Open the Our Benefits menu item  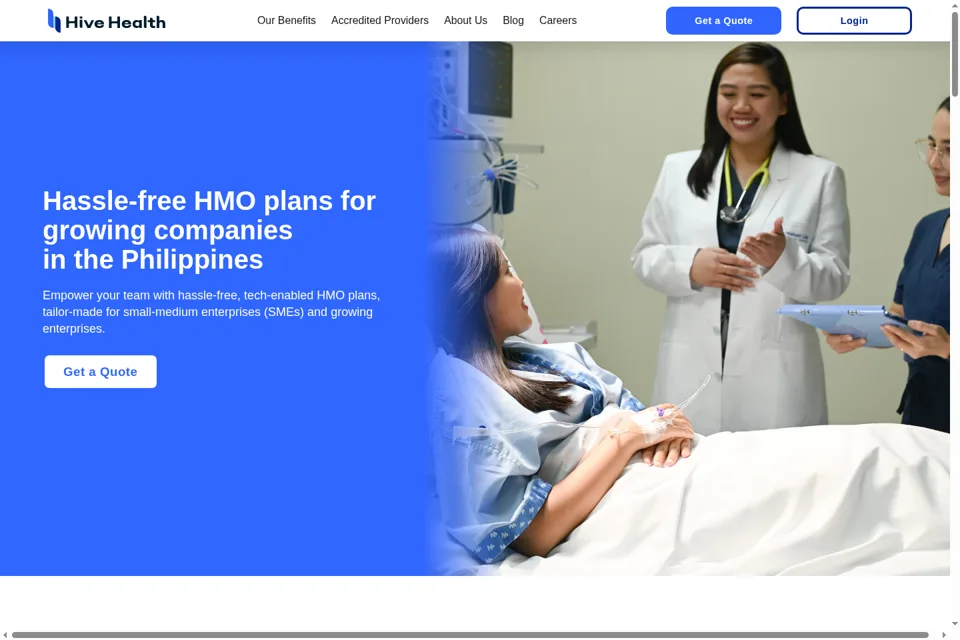(x=287, y=20)
